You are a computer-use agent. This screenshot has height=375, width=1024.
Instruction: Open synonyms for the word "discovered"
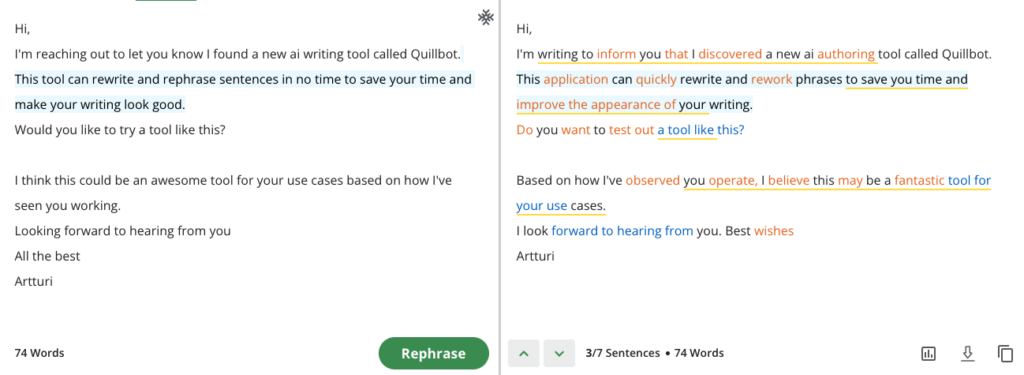[730, 54]
